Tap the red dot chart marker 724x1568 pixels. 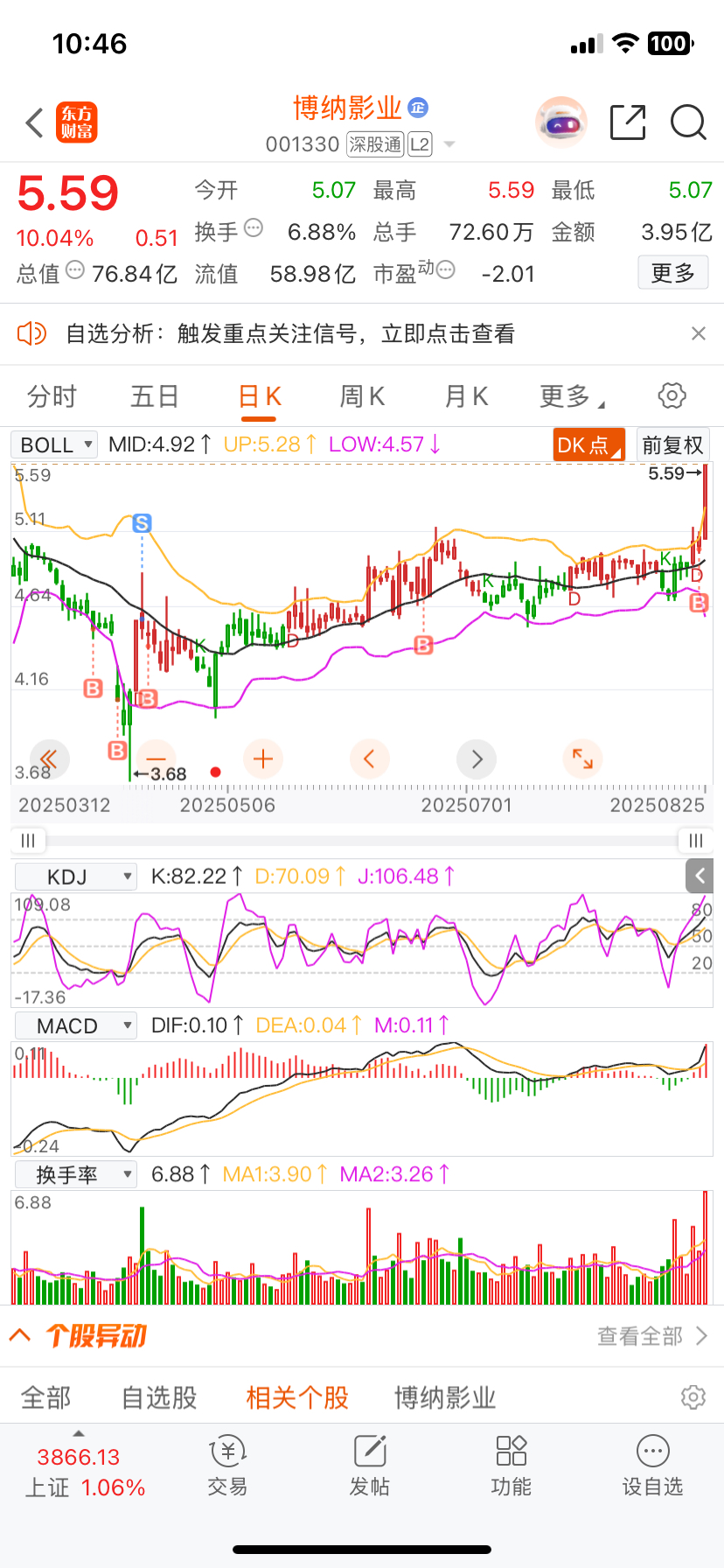[216, 773]
